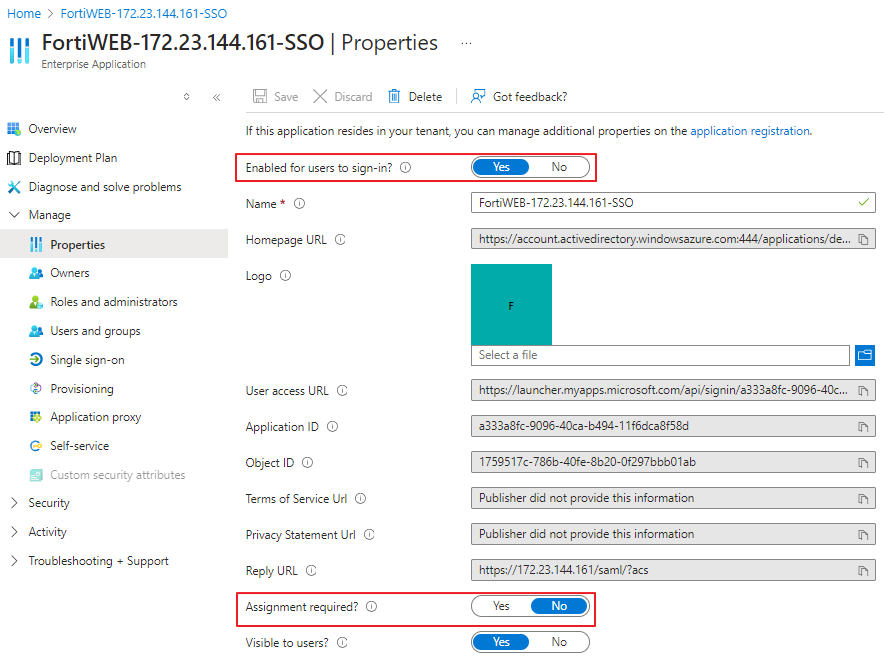The height and width of the screenshot is (659, 884).
Task: Hide the application from users
Action: [x=559, y=641]
